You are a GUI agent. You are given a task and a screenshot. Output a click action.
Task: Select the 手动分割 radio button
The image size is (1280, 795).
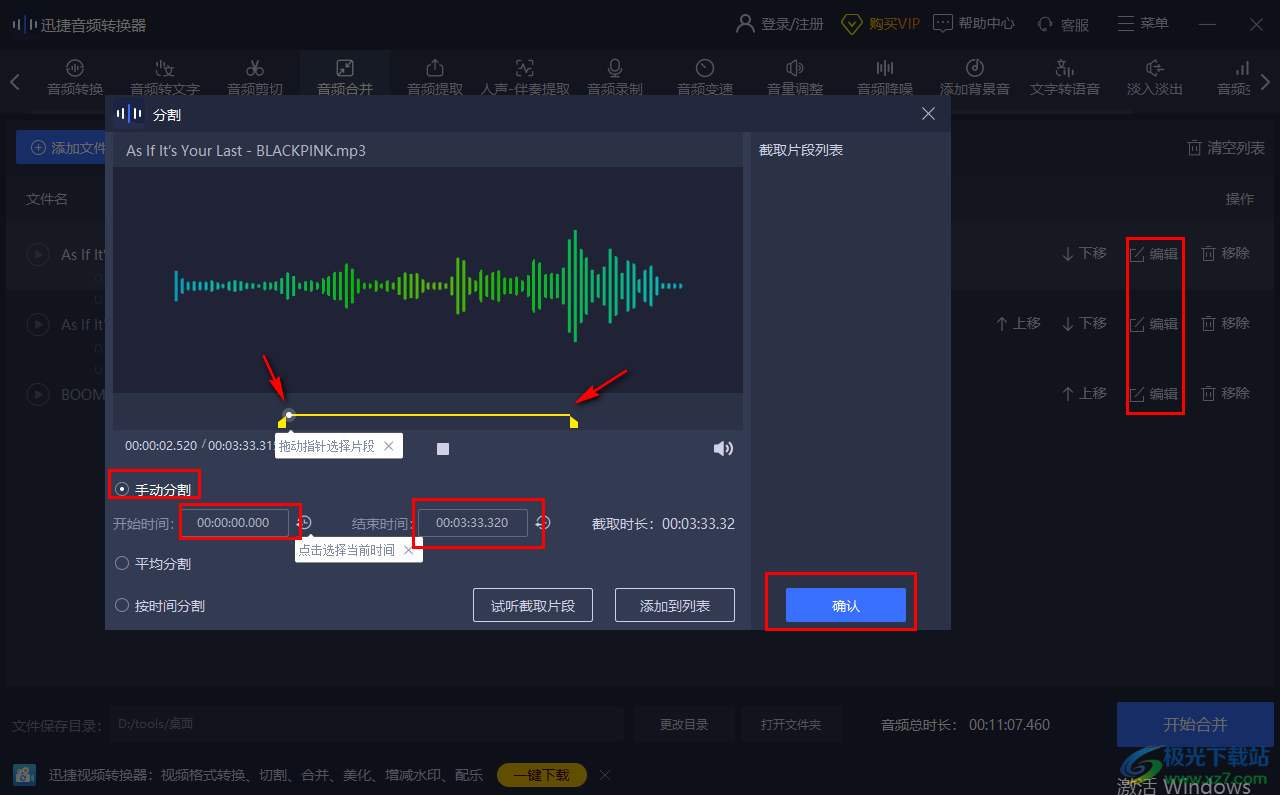[122, 489]
